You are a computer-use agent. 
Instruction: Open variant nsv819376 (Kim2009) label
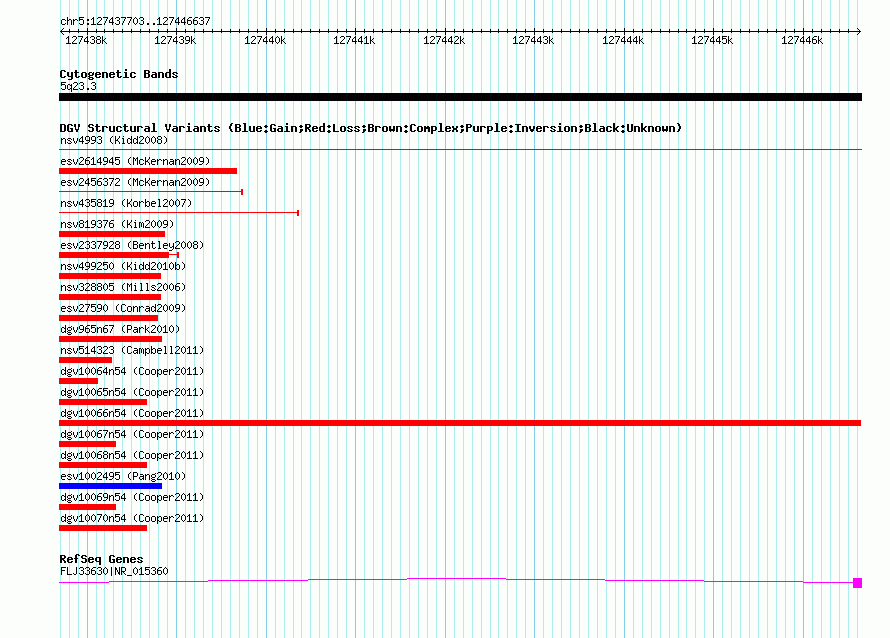point(117,224)
